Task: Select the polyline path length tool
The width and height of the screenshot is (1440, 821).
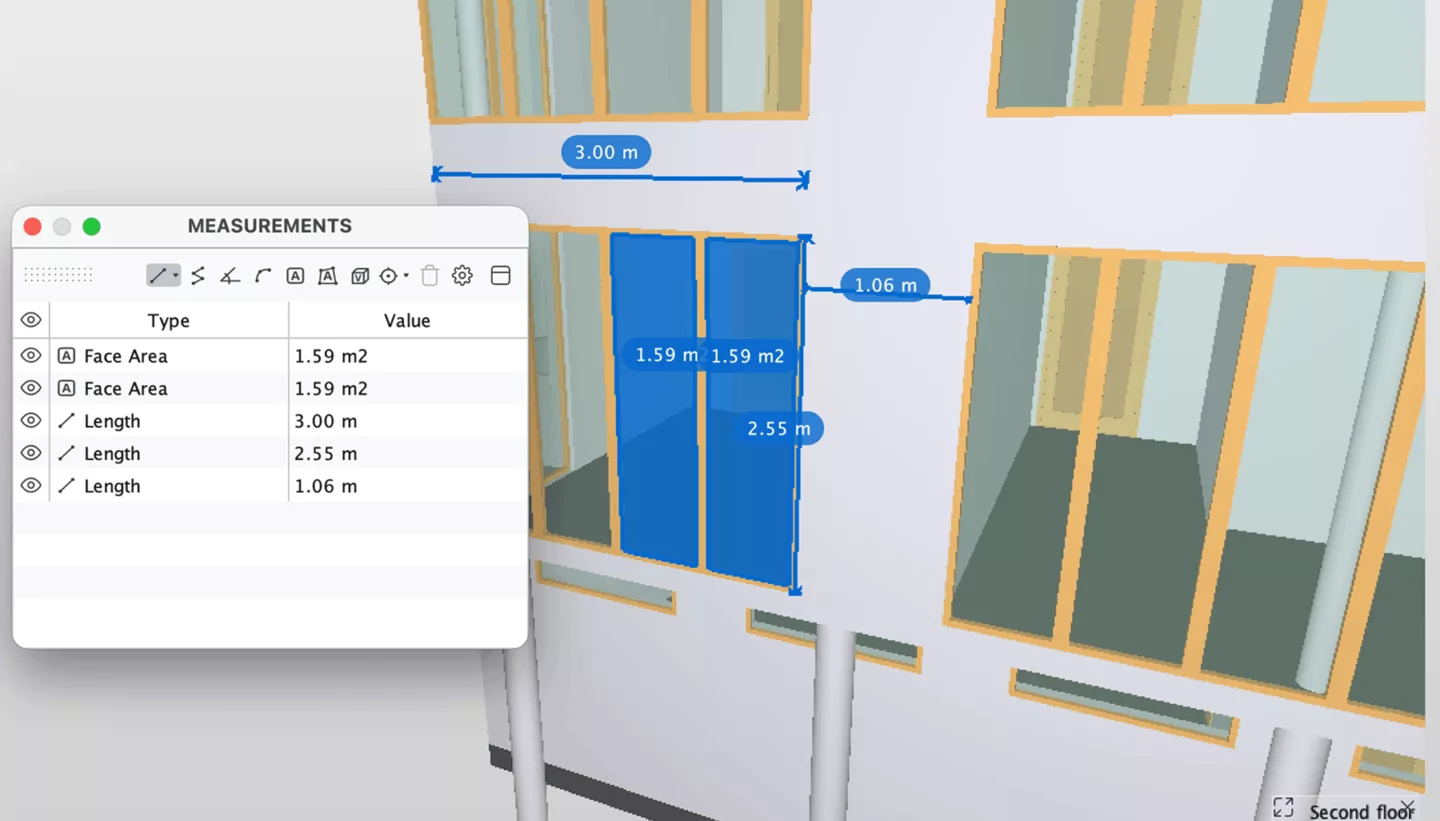Action: [198, 275]
